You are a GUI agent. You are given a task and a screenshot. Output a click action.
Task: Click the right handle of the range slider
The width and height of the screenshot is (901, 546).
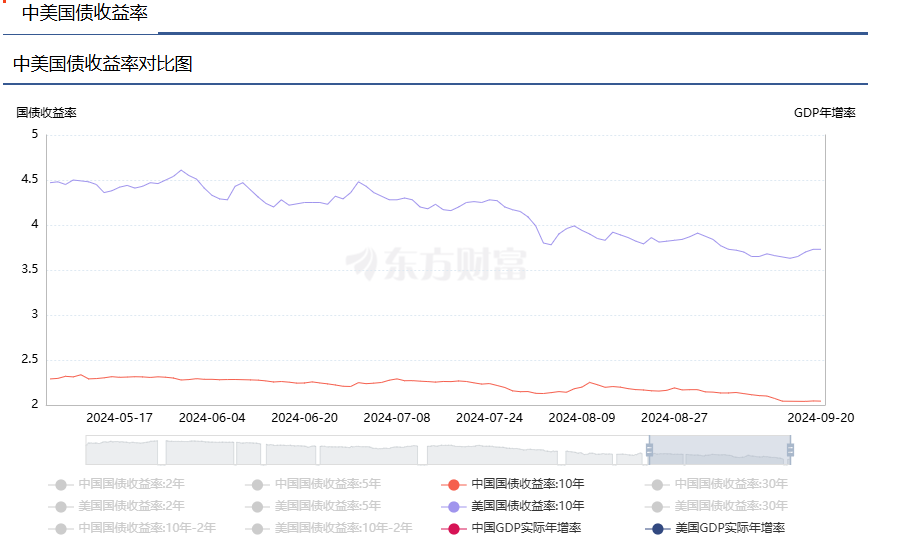(790, 450)
